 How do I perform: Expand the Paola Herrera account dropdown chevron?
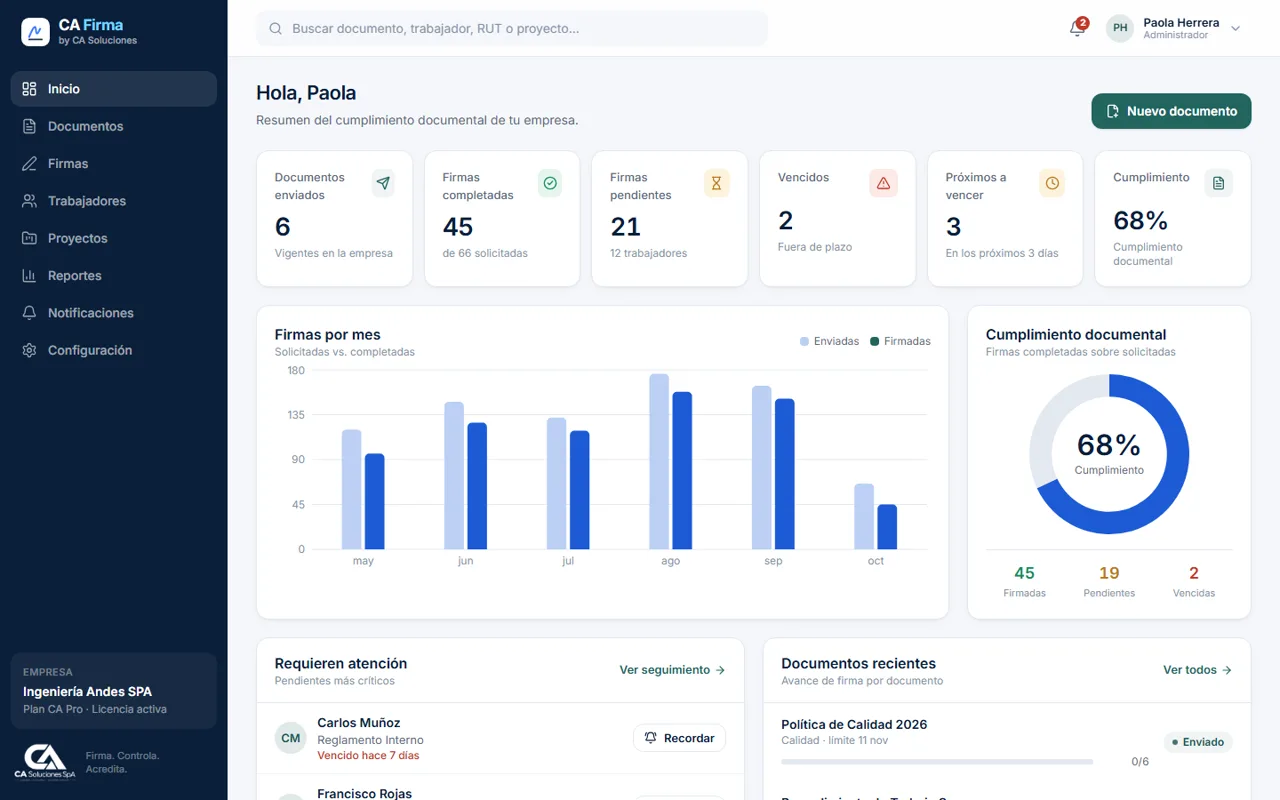(1235, 29)
